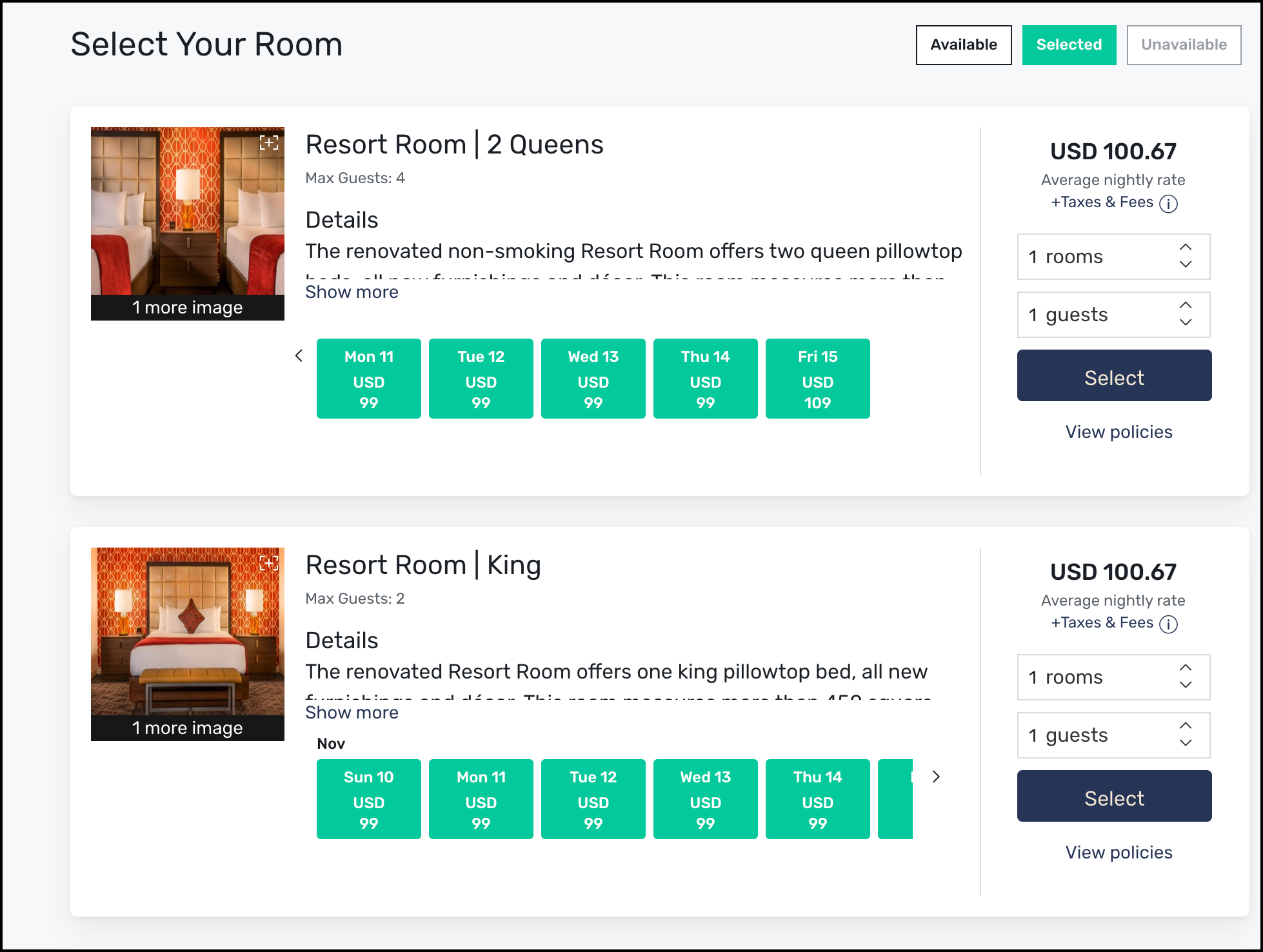Open the King room photo thumbnail
The height and width of the screenshot is (952, 1263).
pyautogui.click(x=187, y=632)
